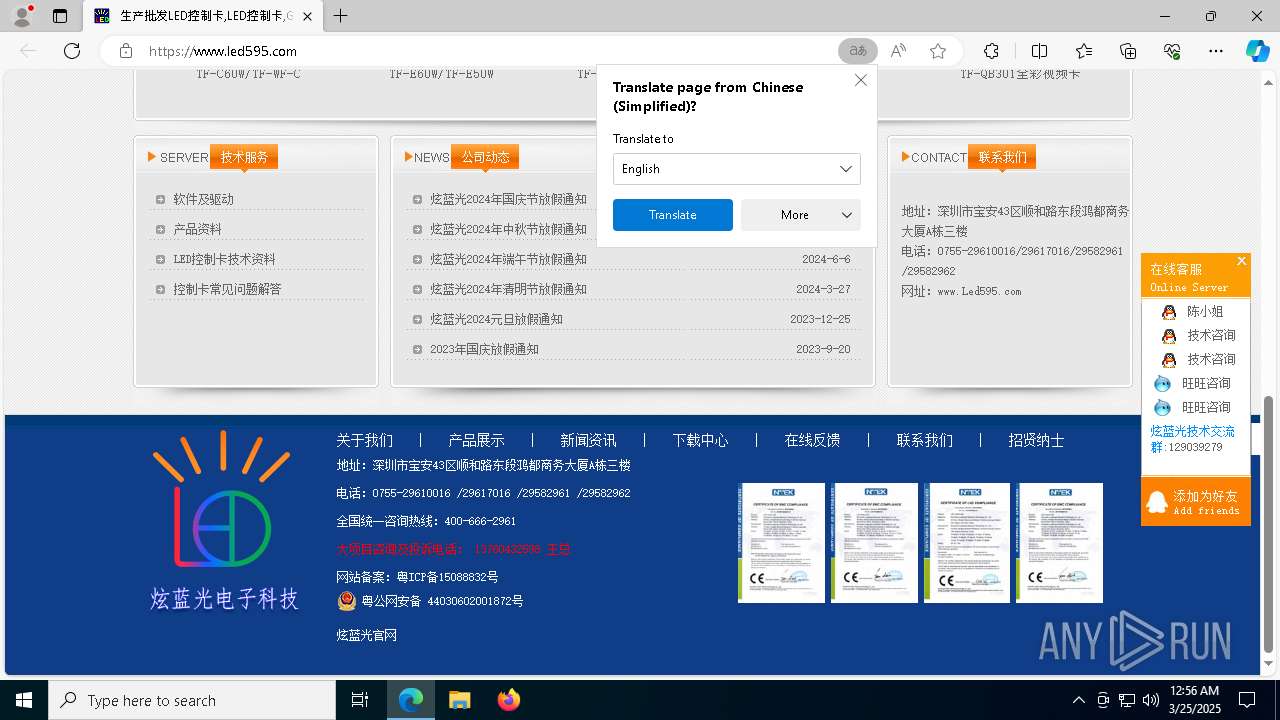Click the last CE certificate thumbnail
This screenshot has width=1280, height=720.
tap(1059, 543)
